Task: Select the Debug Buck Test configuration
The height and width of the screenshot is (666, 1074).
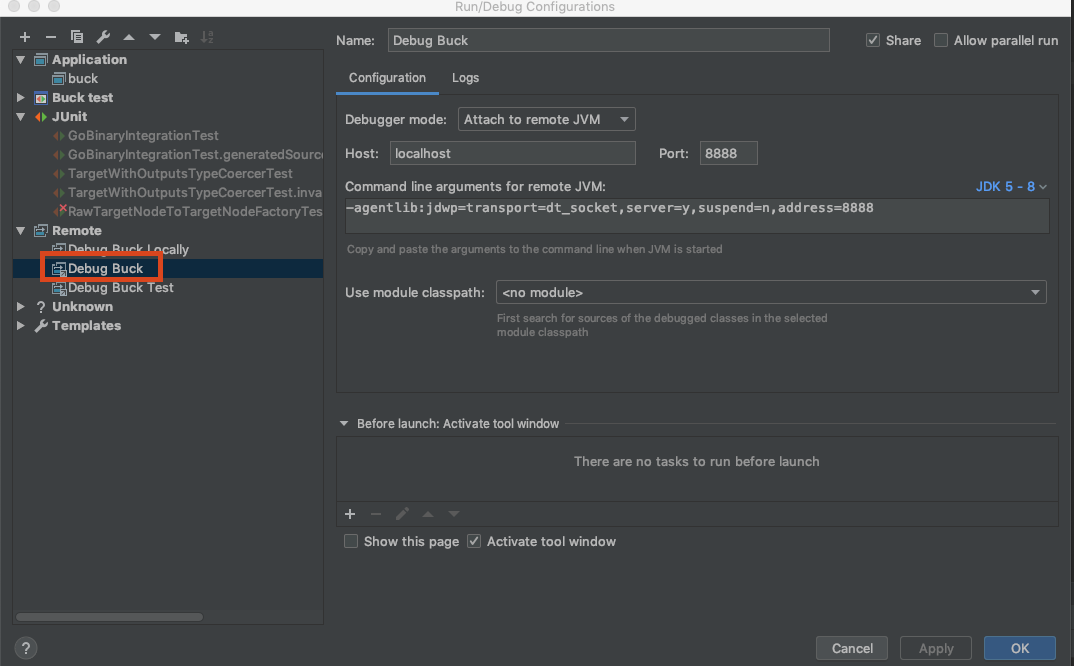Action: (122, 287)
